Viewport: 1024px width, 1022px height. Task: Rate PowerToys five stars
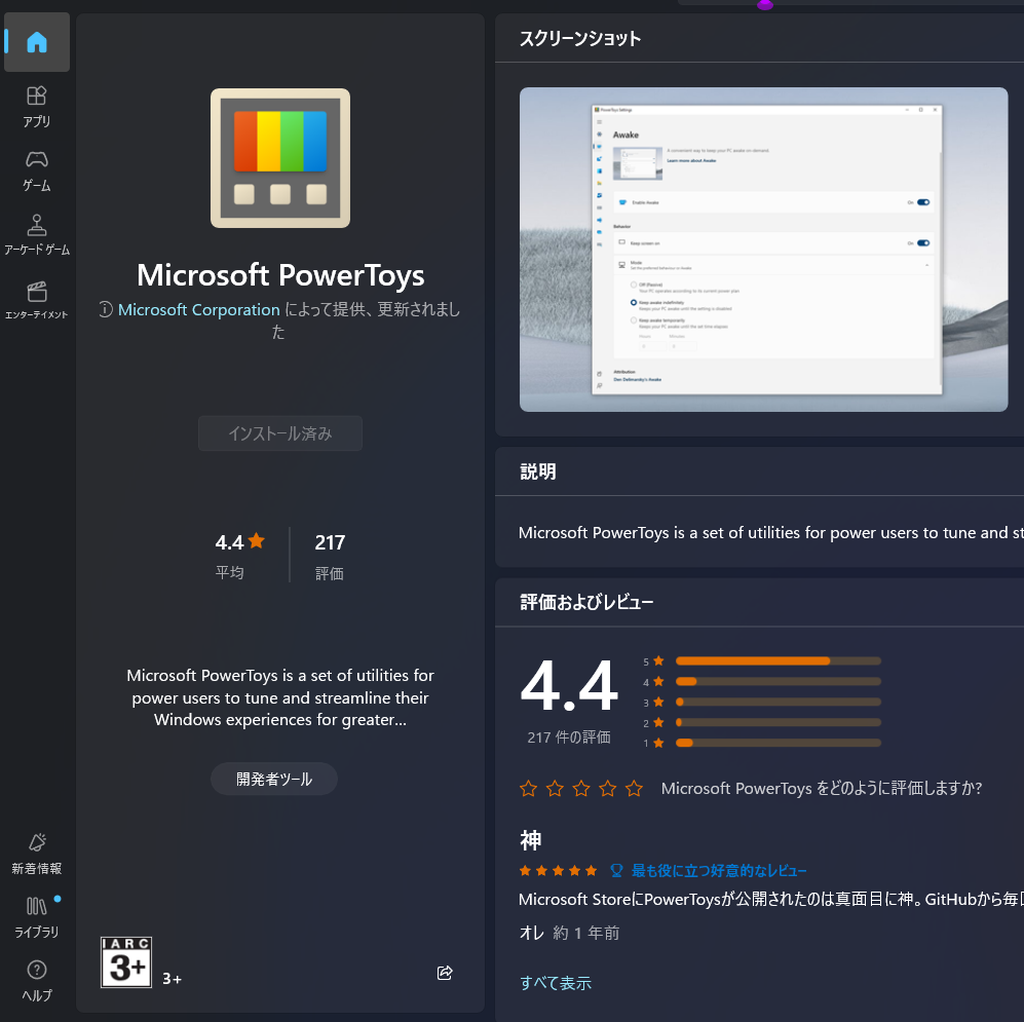point(634,788)
